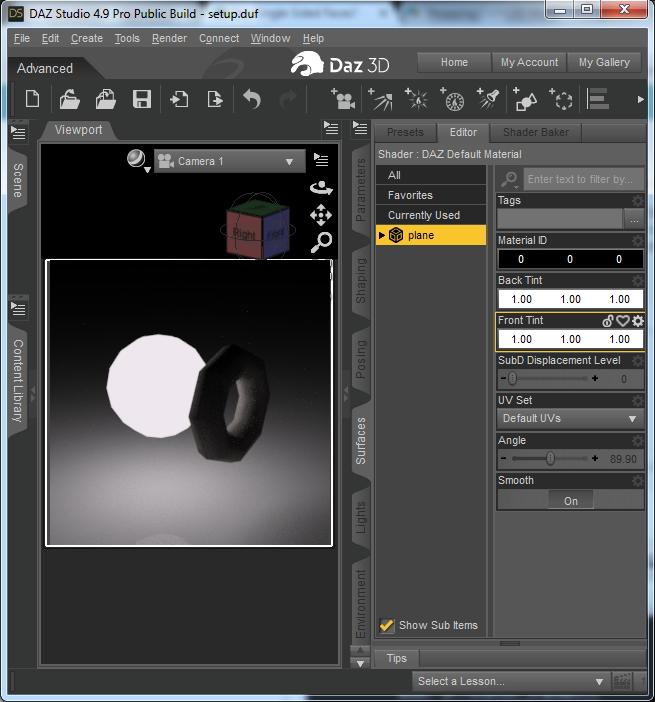The width and height of the screenshot is (655, 702).
Task: Click the grayed Redo arrow icon
Action: pyautogui.click(x=288, y=99)
